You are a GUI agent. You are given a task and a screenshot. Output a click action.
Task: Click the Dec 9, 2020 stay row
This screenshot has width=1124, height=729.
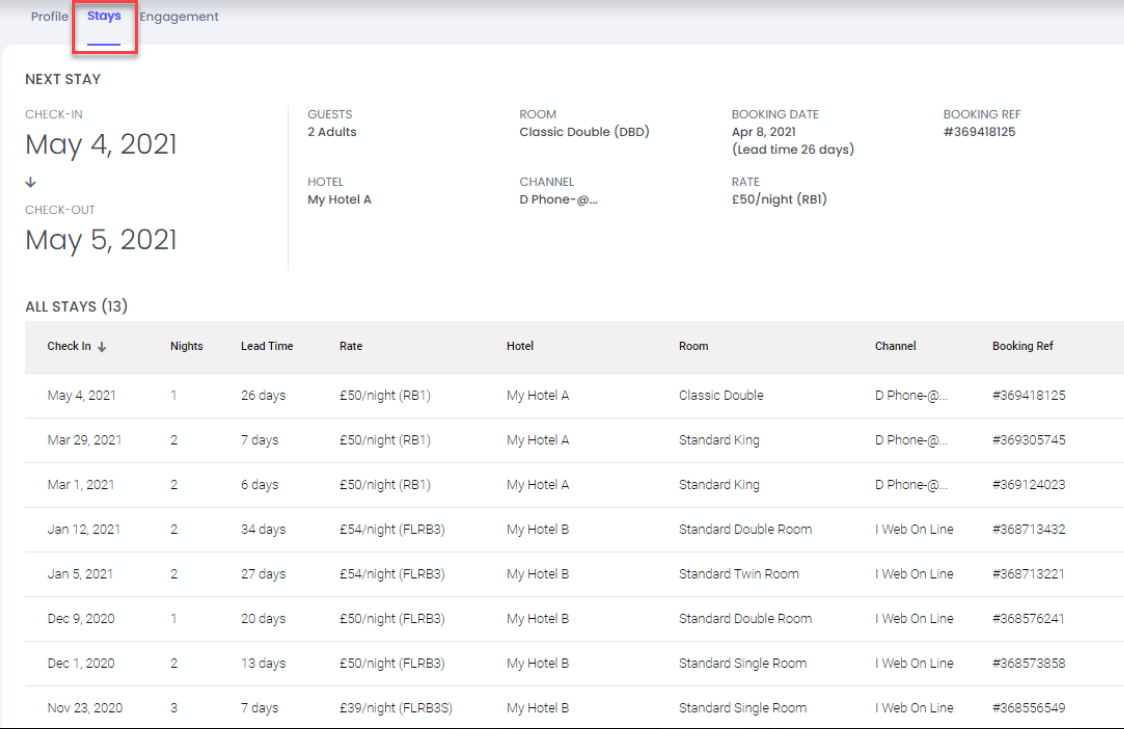coord(81,619)
